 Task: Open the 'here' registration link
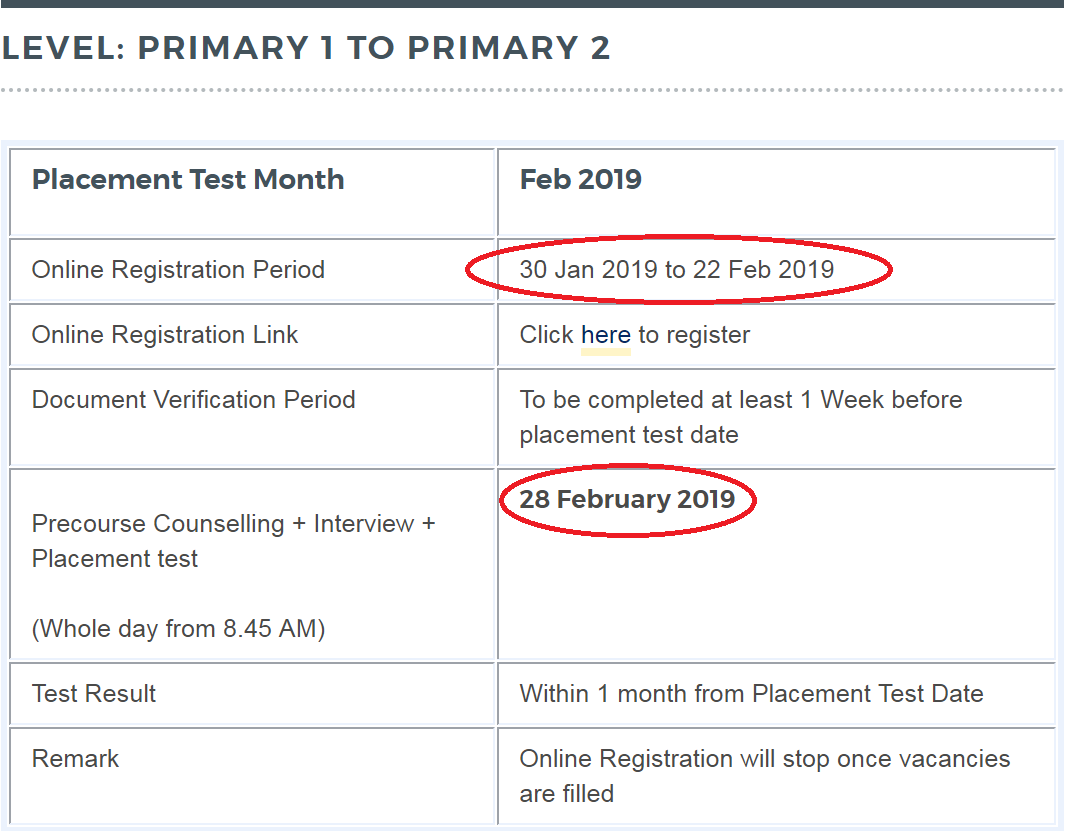606,335
